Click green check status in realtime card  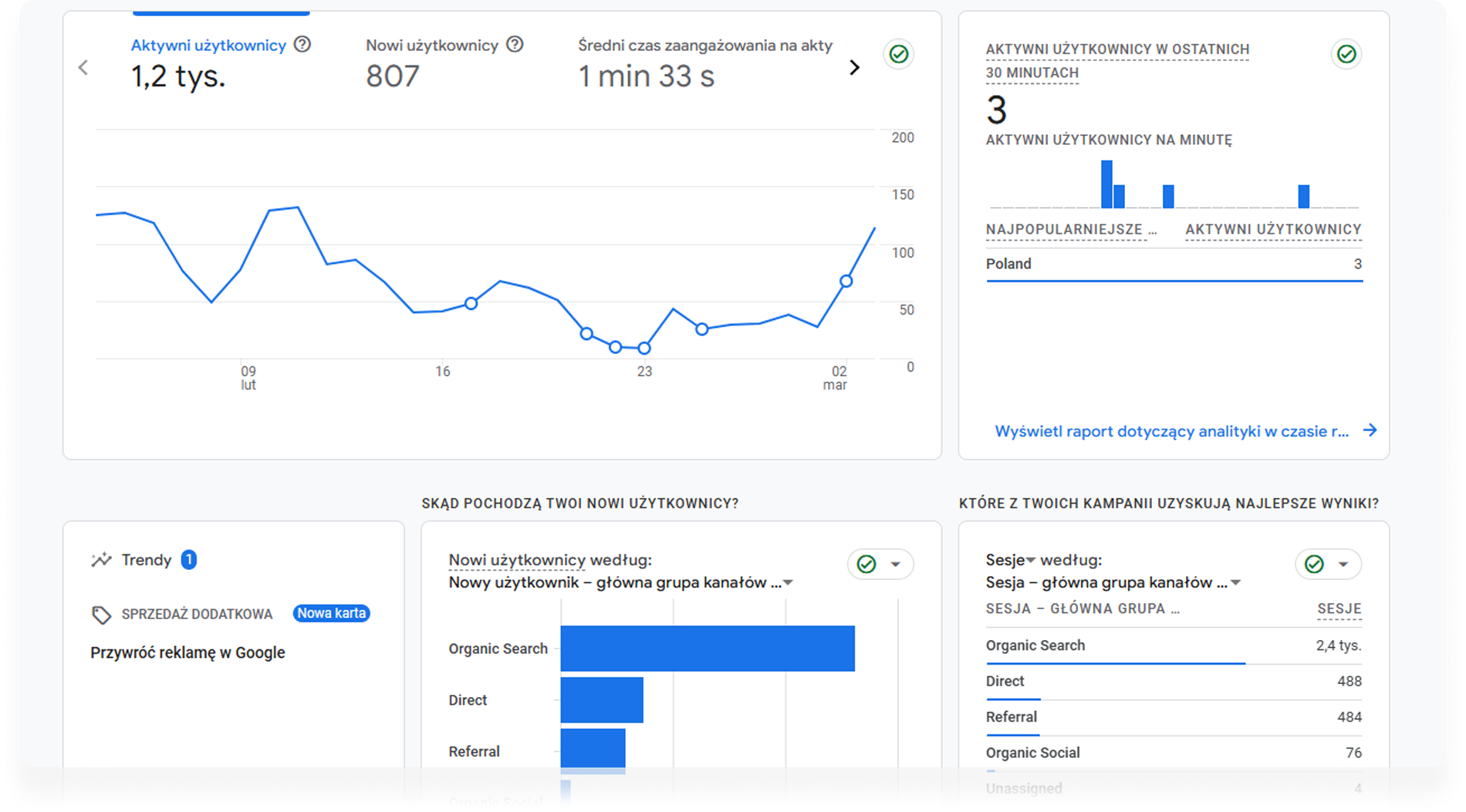(1346, 54)
